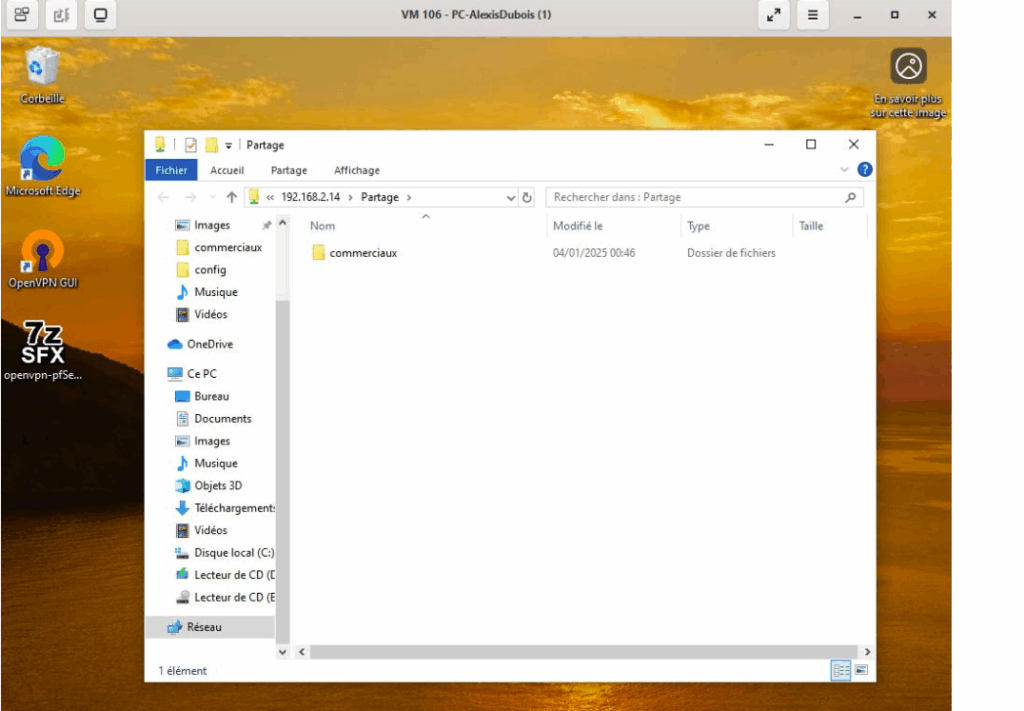This screenshot has height=711, width=1024.
Task: Open Explorer help with the blue question mark
Action: [865, 170]
